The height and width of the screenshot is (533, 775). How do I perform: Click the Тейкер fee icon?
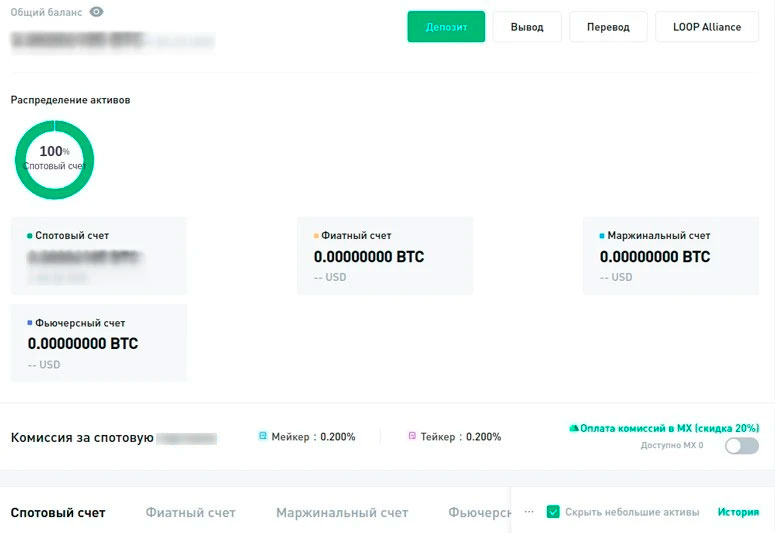[412, 436]
